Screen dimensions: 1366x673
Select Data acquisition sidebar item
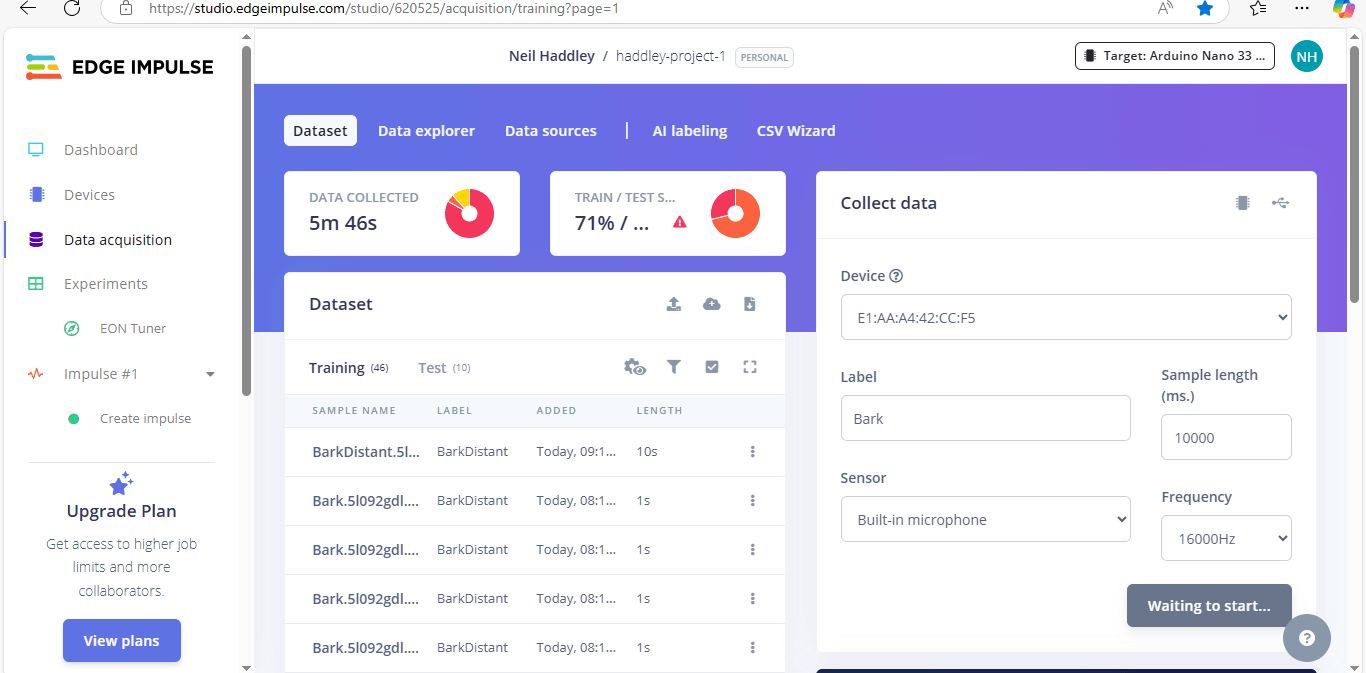coord(118,240)
